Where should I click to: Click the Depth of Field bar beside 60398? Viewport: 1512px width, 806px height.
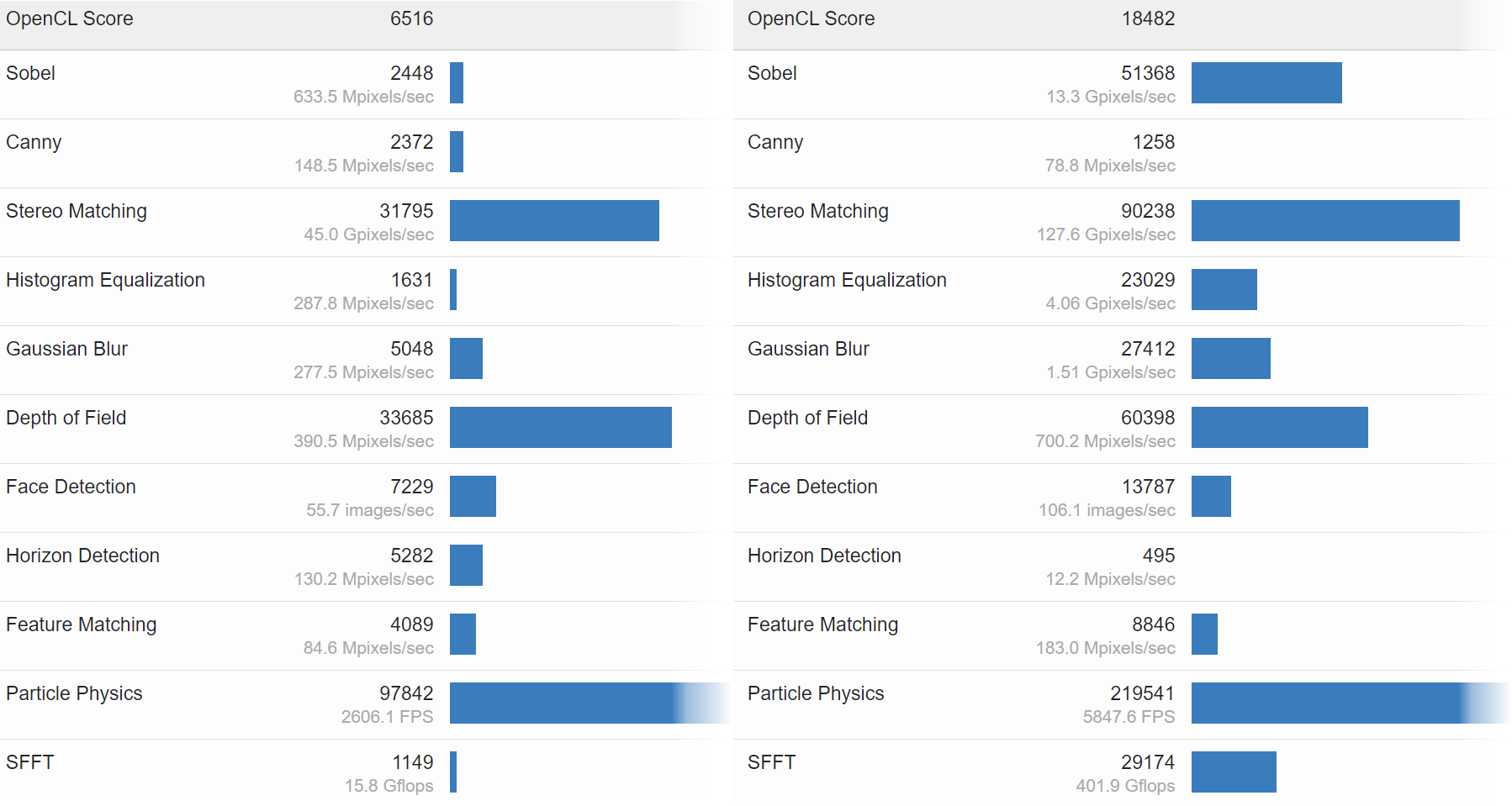click(1279, 428)
